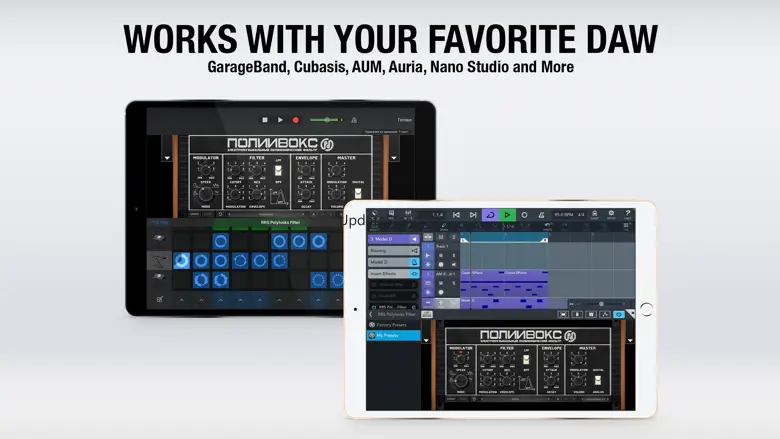Adjust GarageBand green master volume slider

tap(326, 120)
